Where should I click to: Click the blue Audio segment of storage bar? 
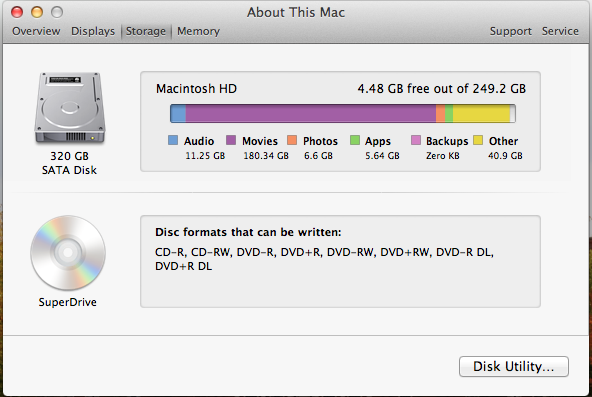178,114
